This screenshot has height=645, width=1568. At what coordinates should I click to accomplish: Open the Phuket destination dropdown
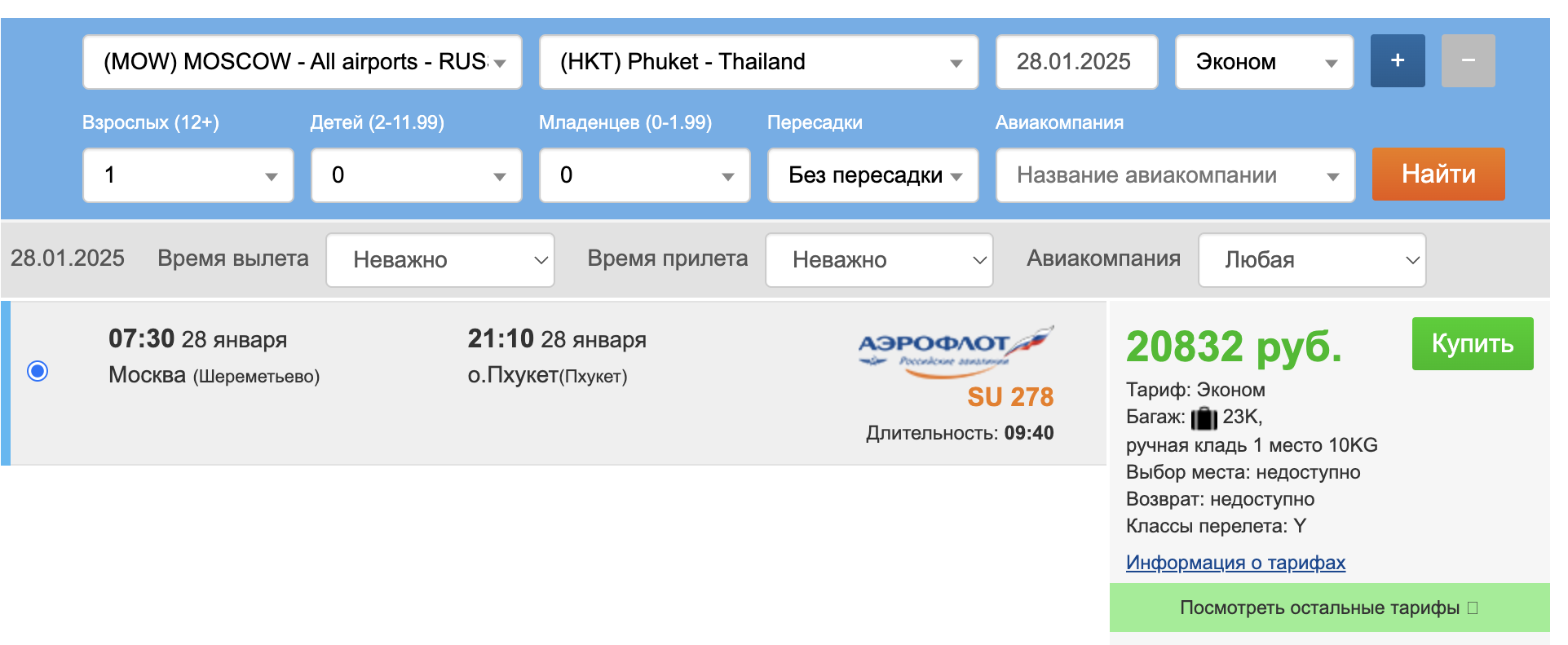(758, 62)
